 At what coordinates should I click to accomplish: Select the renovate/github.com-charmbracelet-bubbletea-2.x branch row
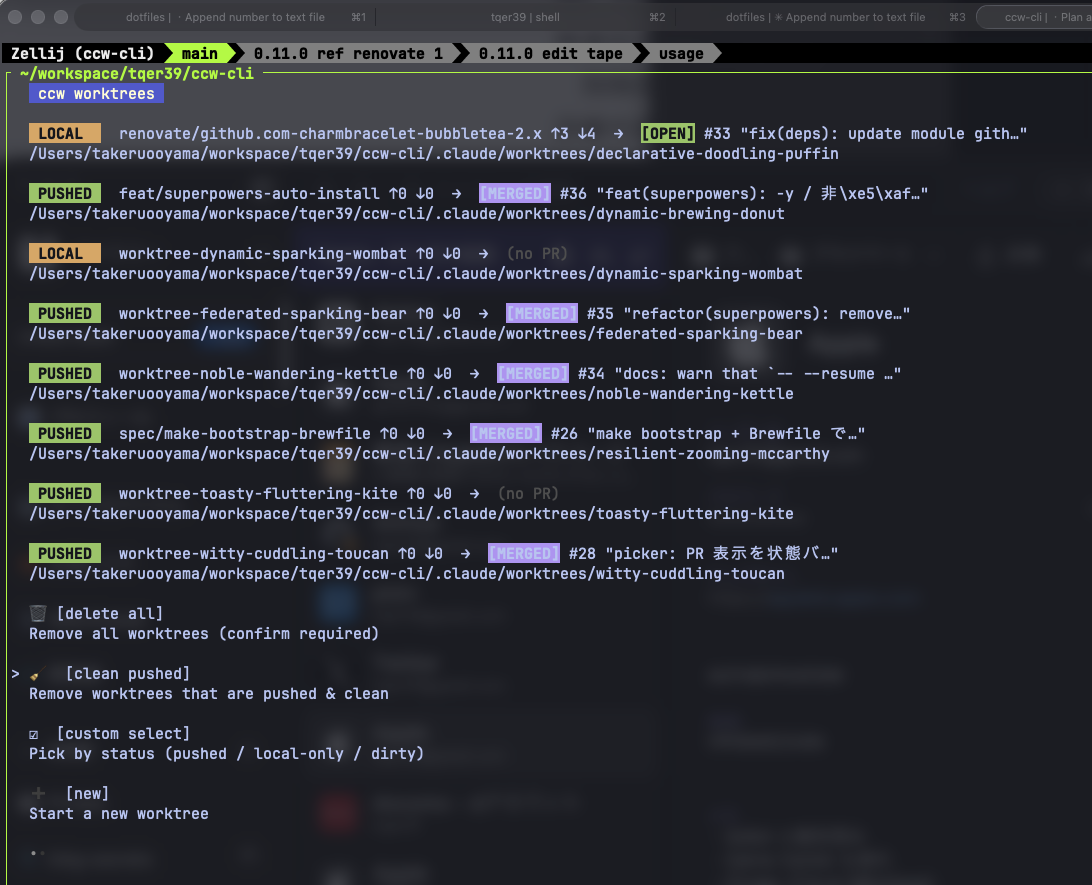point(330,134)
